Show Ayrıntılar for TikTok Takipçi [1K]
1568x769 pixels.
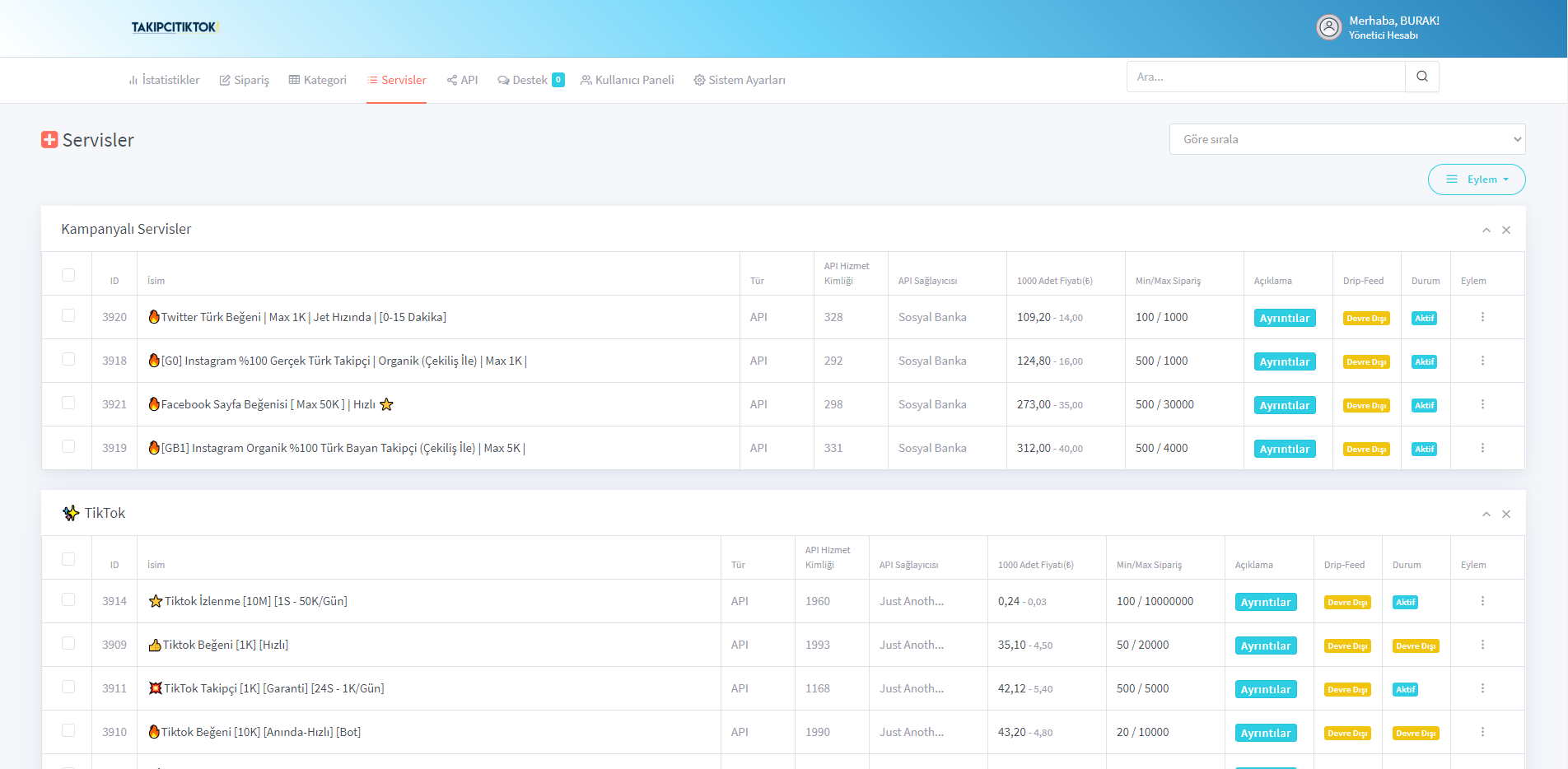[1266, 689]
